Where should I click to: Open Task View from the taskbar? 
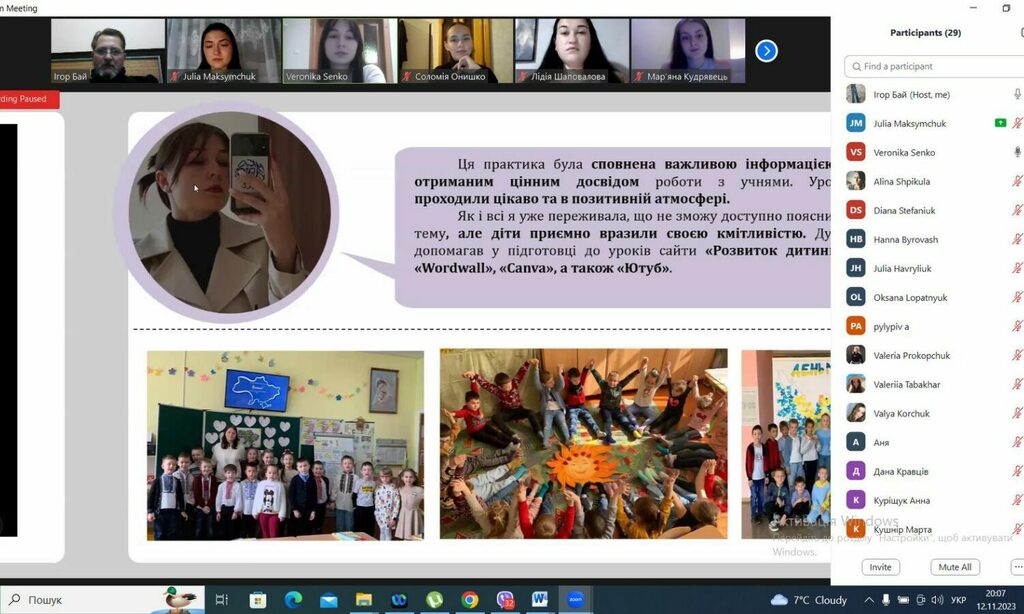click(x=222, y=600)
